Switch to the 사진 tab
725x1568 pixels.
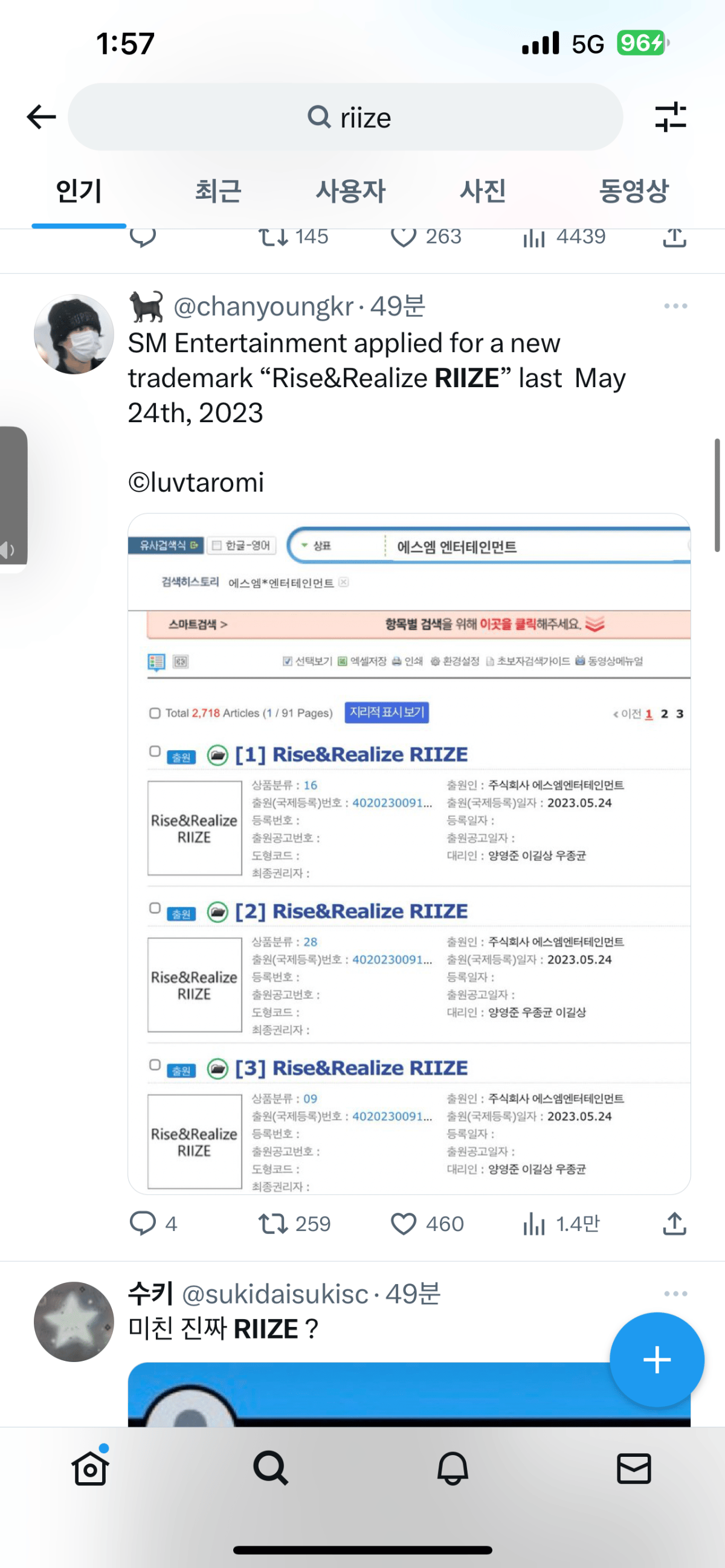pos(483,191)
